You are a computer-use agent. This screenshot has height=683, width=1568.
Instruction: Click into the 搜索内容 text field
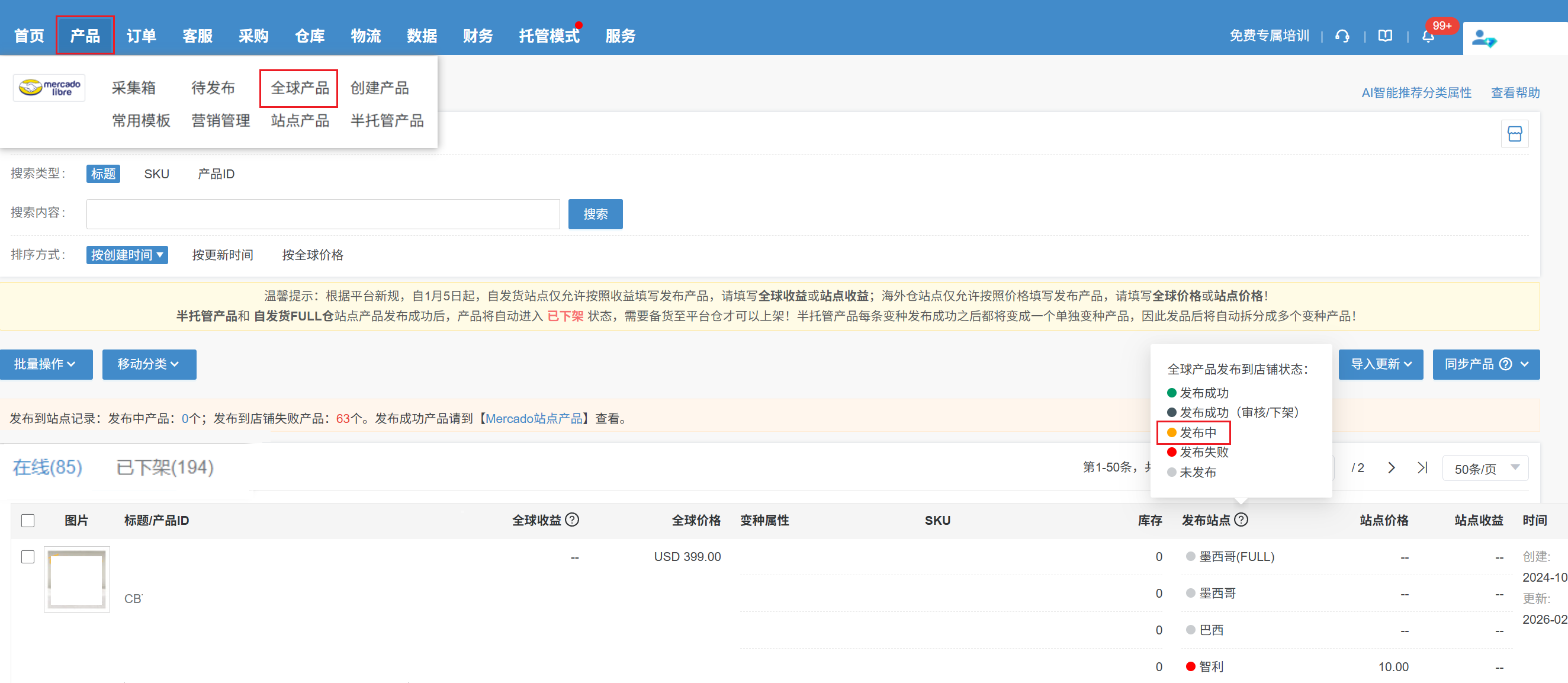(323, 214)
